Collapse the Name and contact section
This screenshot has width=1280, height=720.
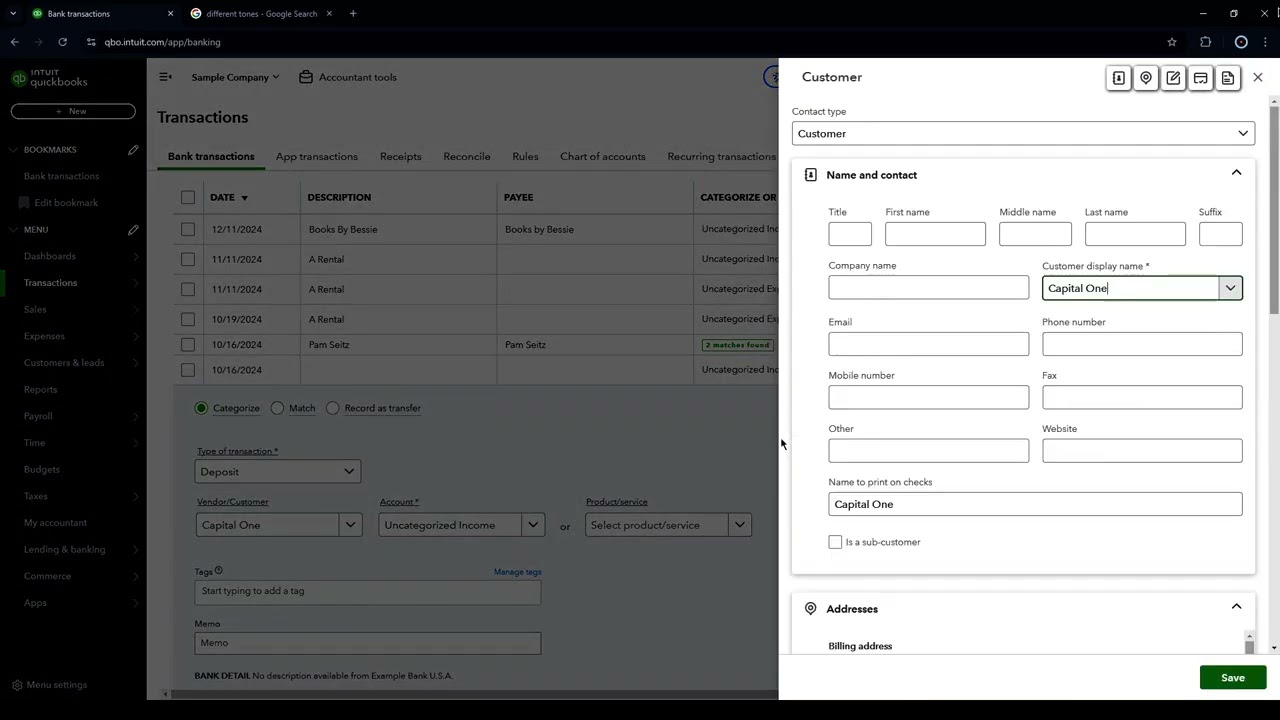(1237, 173)
